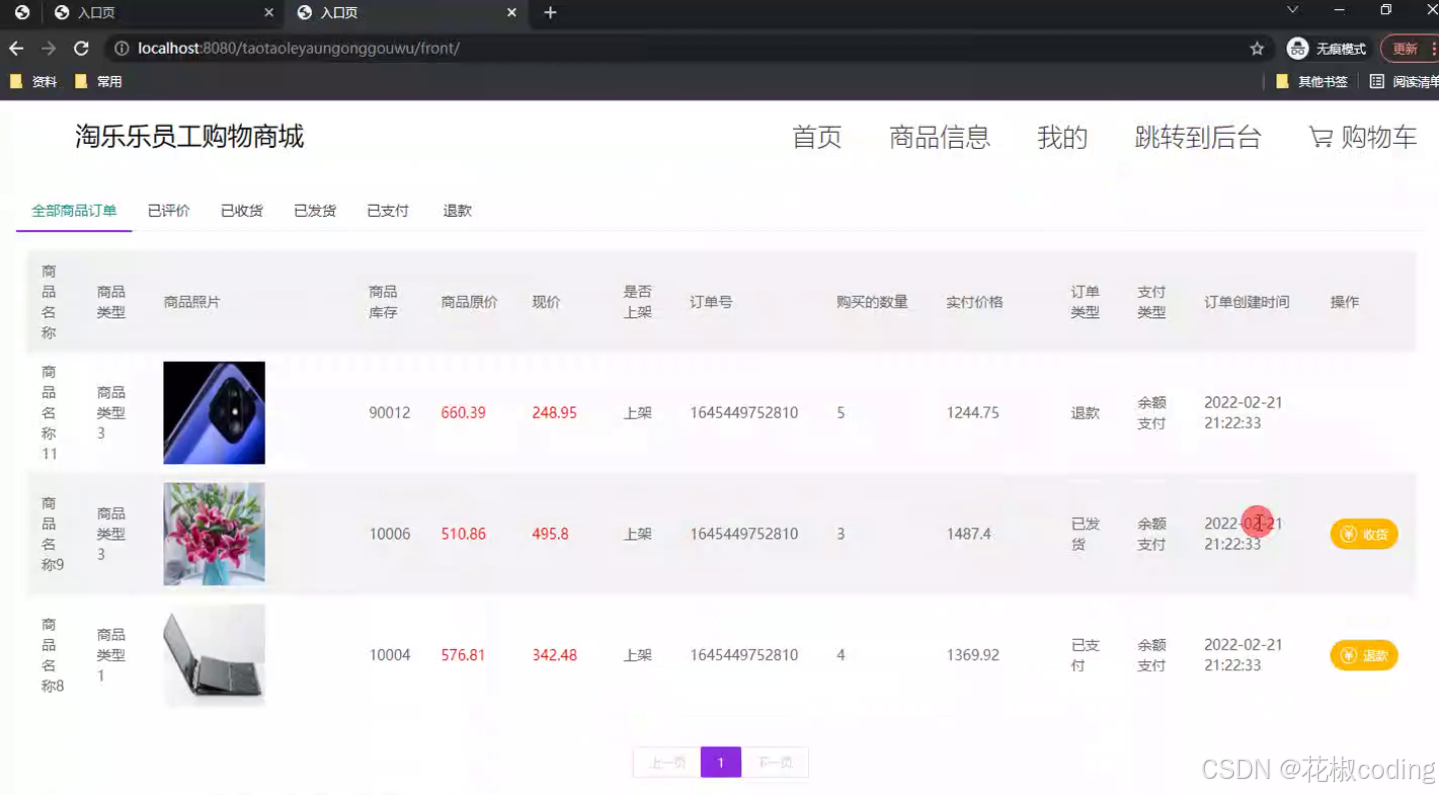Bookmark this page with the star icon
This screenshot has width=1439, height=795.
(1257, 48)
